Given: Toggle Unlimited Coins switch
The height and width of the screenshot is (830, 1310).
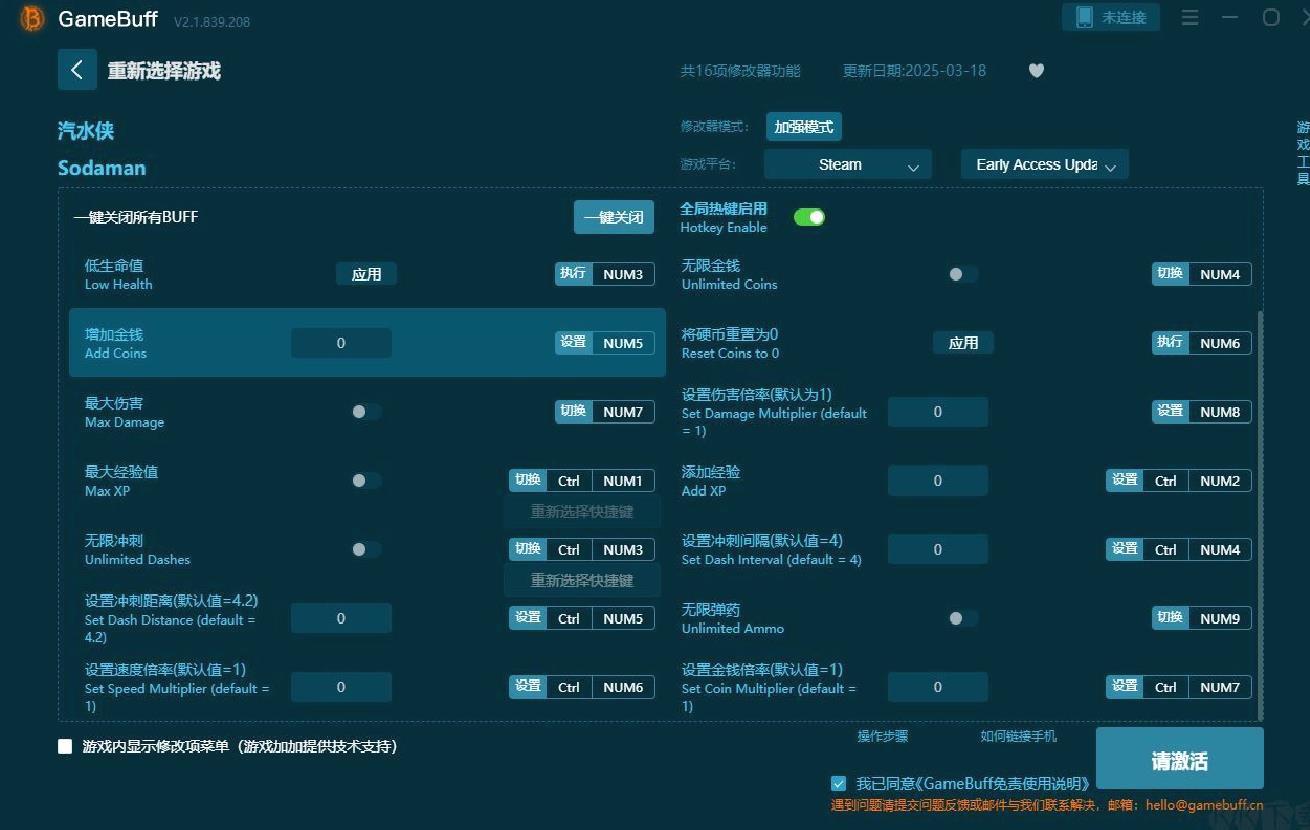Looking at the screenshot, I should click(963, 274).
